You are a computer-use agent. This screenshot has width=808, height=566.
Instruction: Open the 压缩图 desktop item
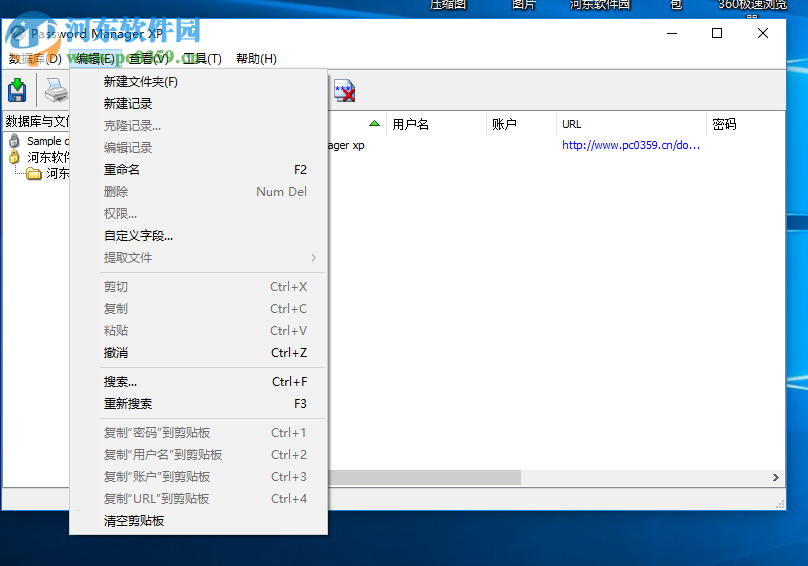pos(448,5)
